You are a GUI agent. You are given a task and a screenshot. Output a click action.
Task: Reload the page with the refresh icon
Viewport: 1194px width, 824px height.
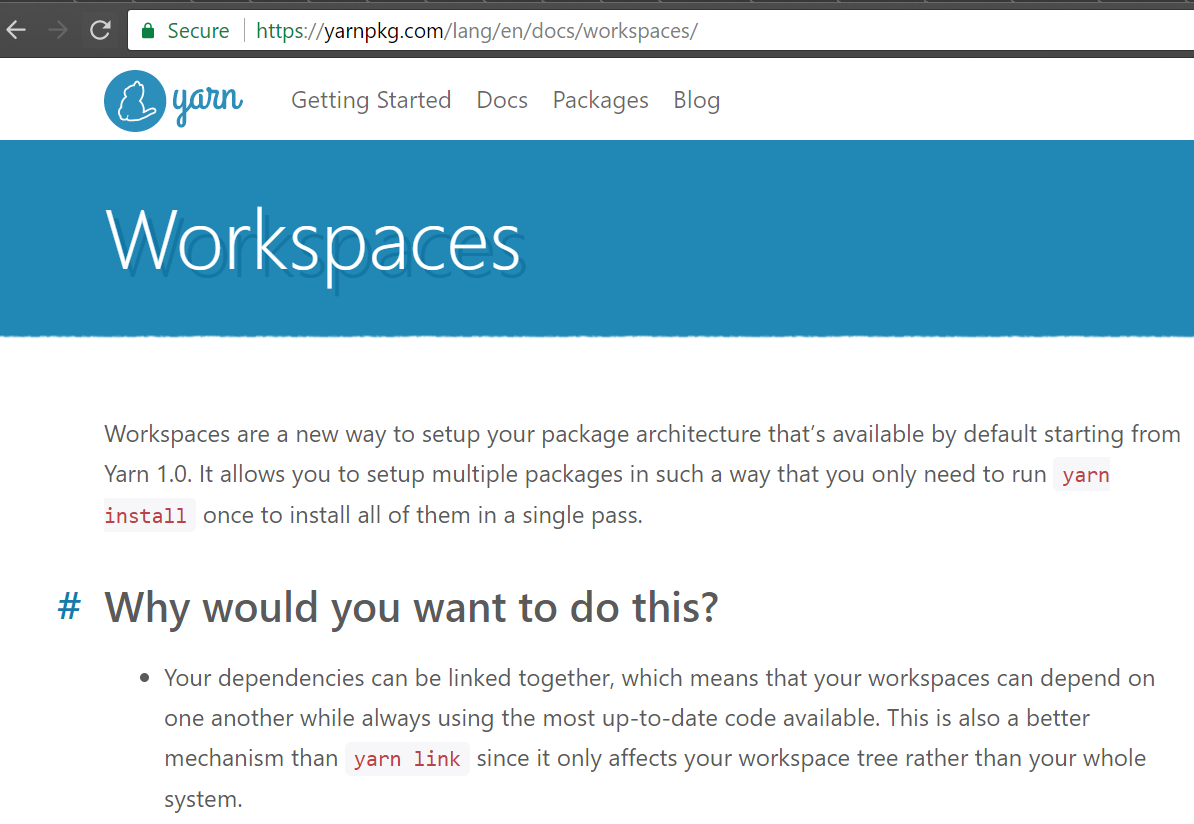click(x=101, y=30)
